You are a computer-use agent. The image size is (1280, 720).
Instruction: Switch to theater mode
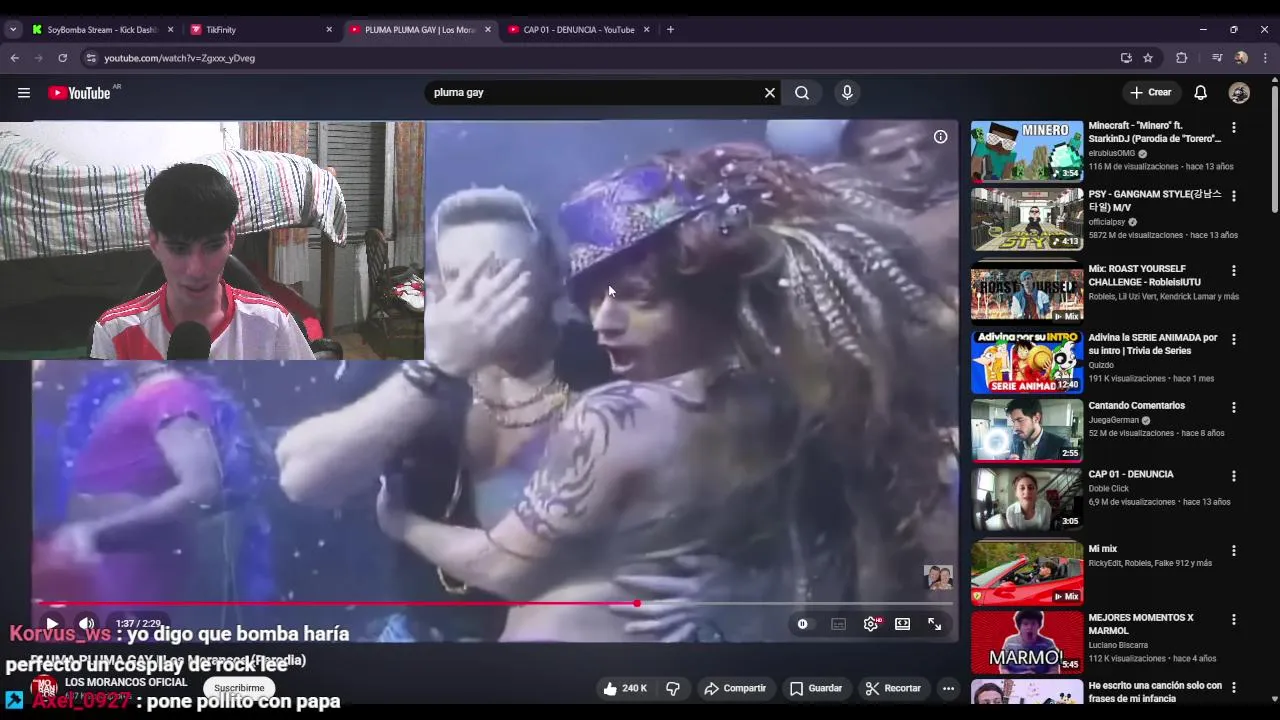coord(903,624)
